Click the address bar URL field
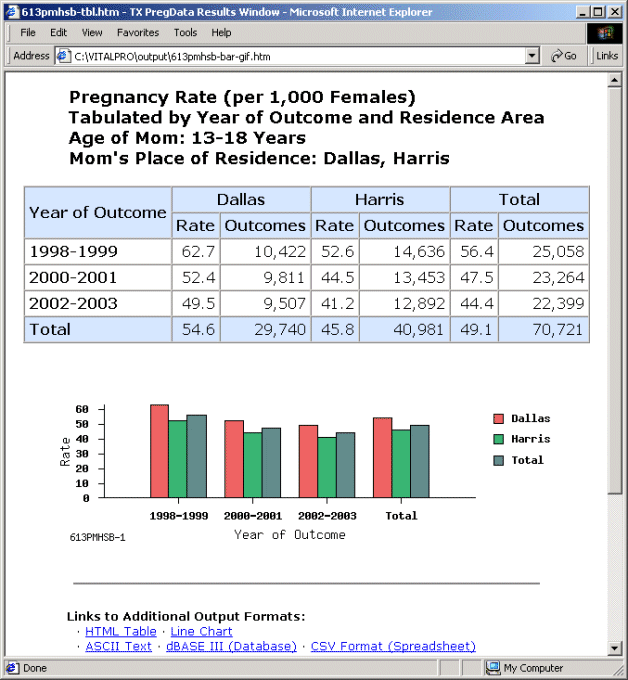 tap(297, 56)
